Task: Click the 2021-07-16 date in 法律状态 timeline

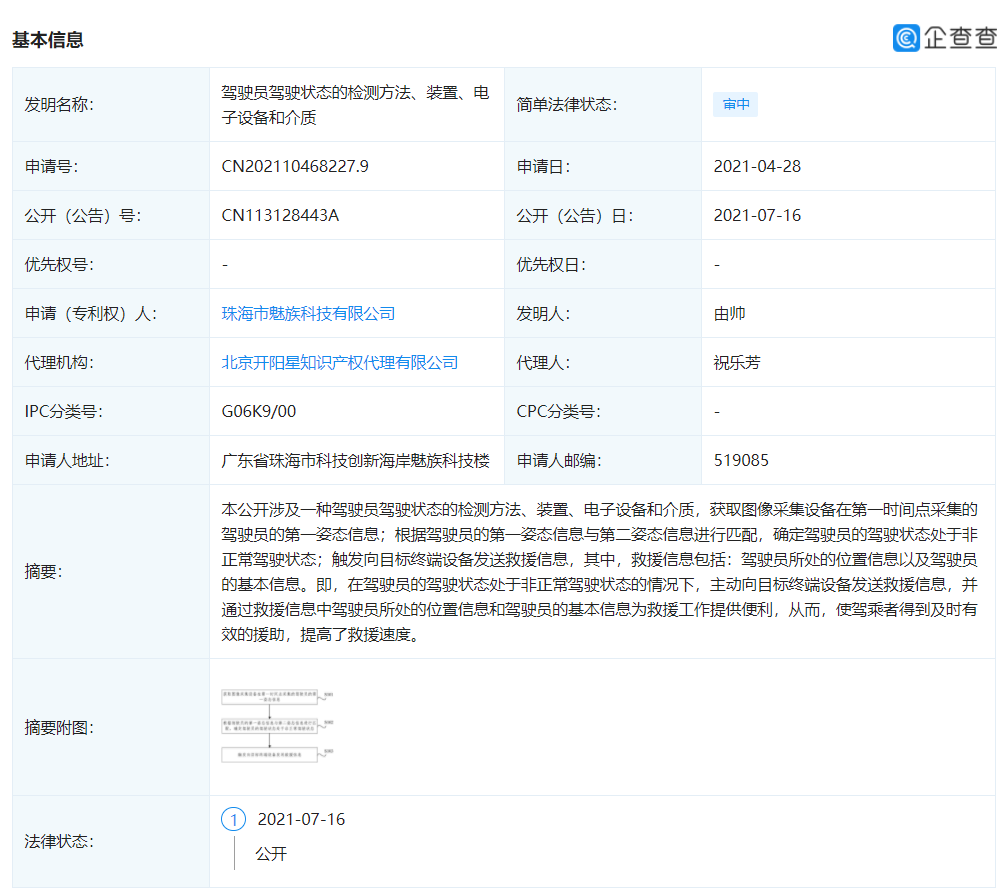Action: 301,820
